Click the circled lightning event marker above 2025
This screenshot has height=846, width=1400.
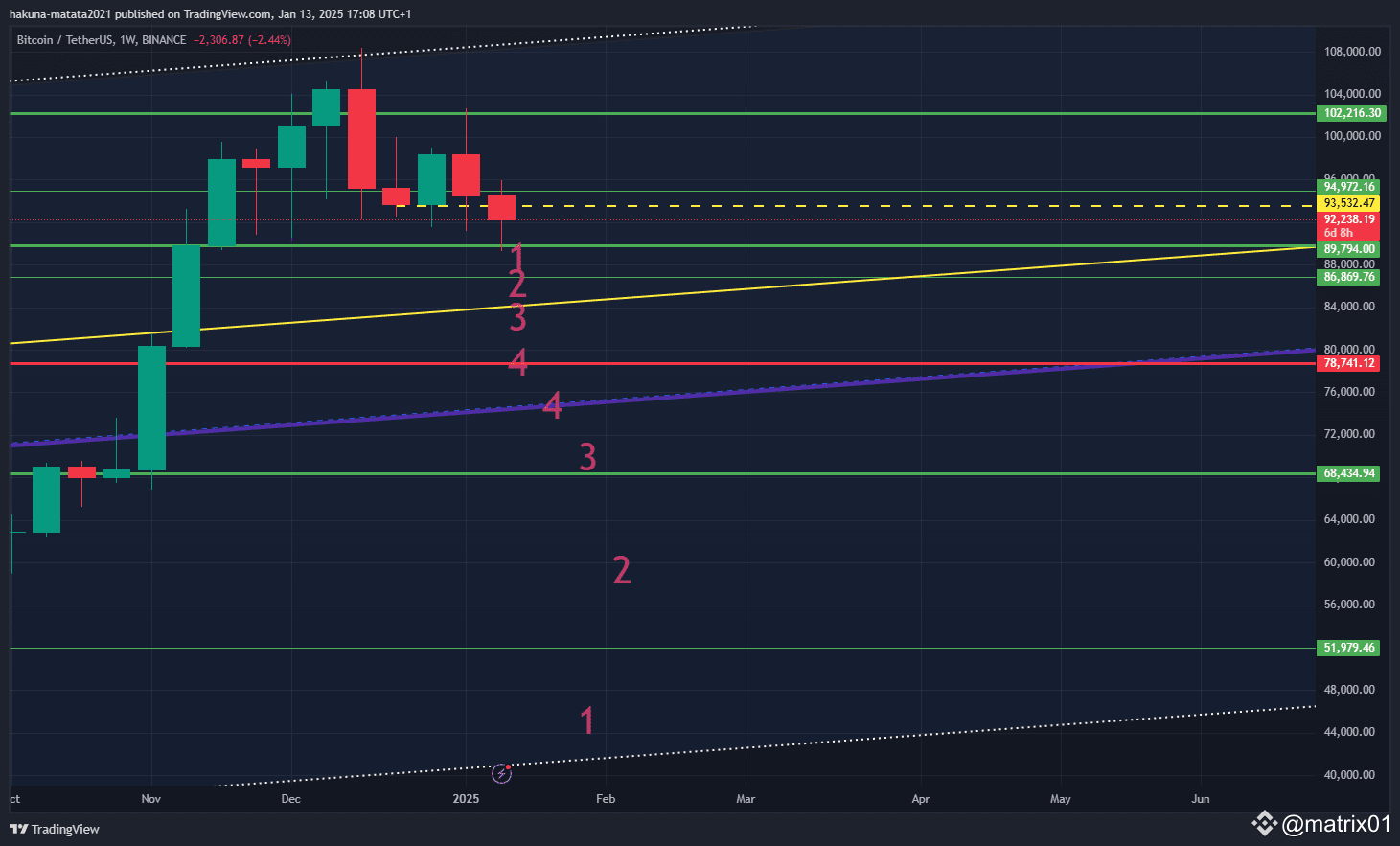(502, 774)
